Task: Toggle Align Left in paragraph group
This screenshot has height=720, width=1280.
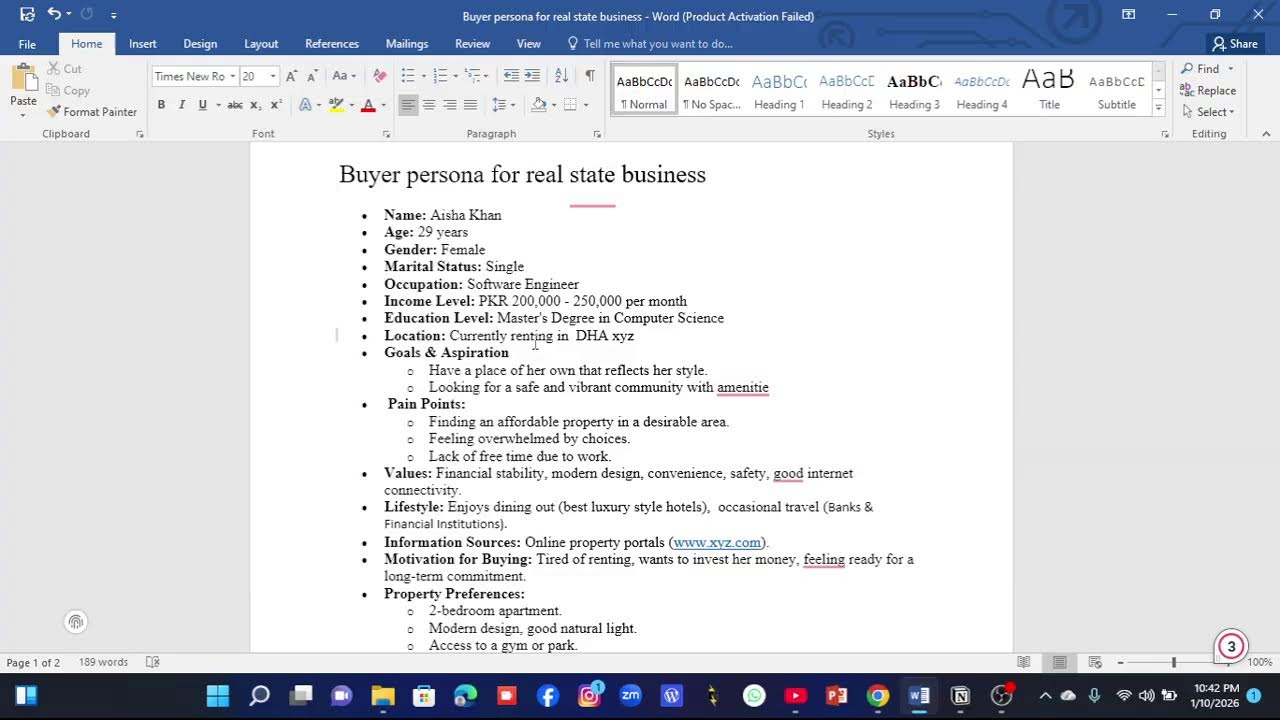Action: (x=408, y=105)
